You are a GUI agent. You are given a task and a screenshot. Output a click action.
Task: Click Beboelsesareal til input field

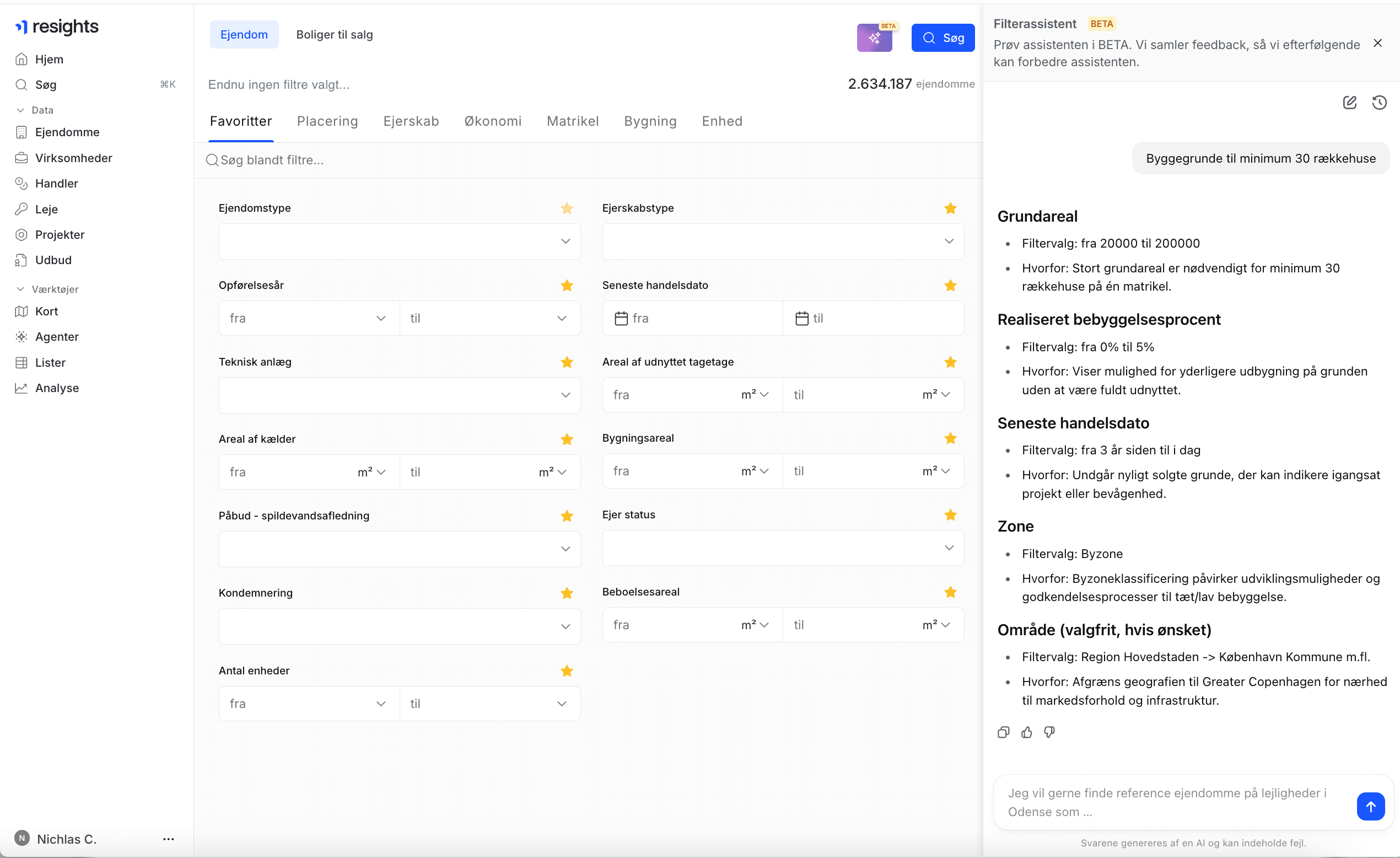tap(852, 625)
